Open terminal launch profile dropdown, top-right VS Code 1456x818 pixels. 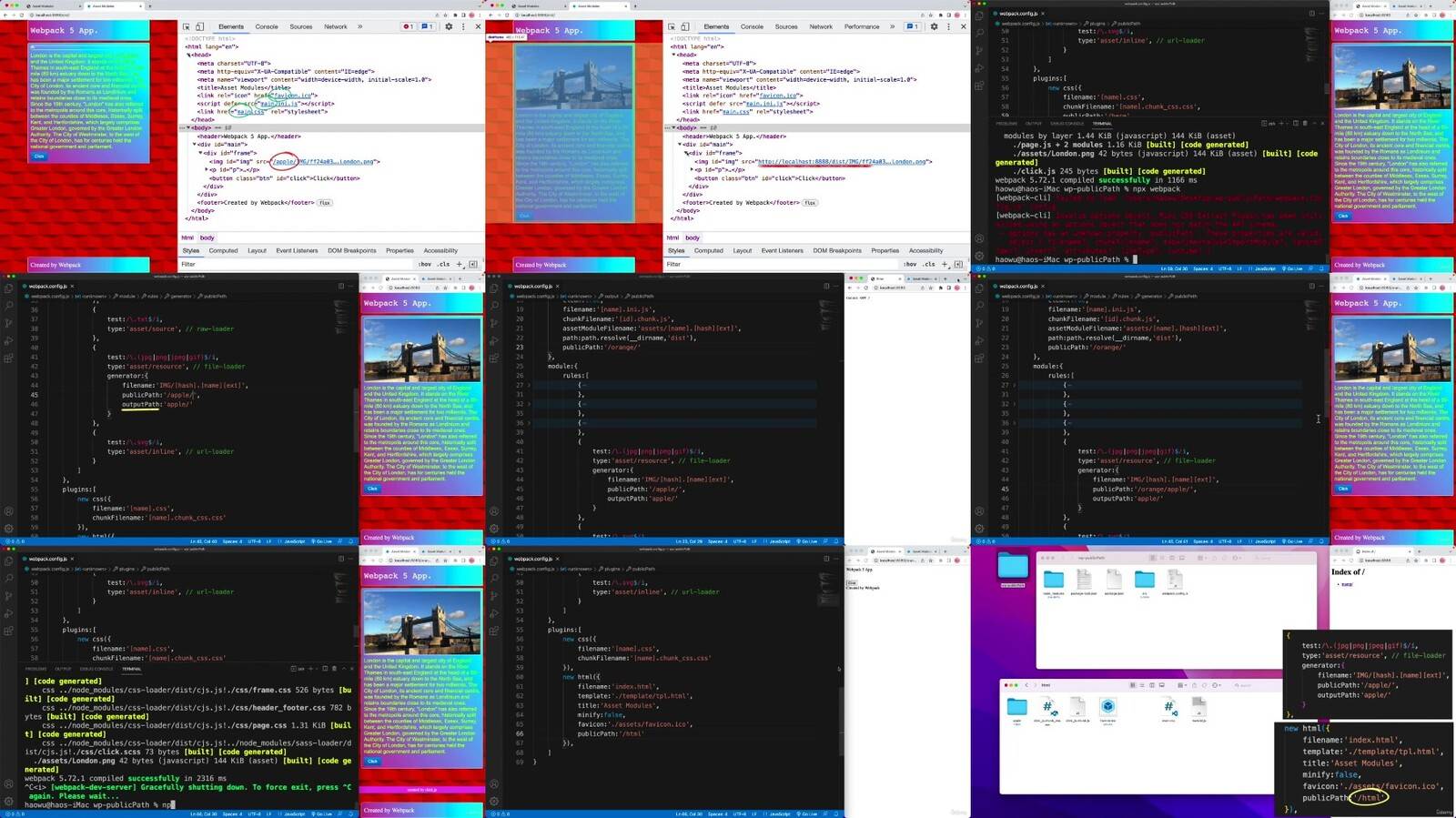[x=1287, y=124]
